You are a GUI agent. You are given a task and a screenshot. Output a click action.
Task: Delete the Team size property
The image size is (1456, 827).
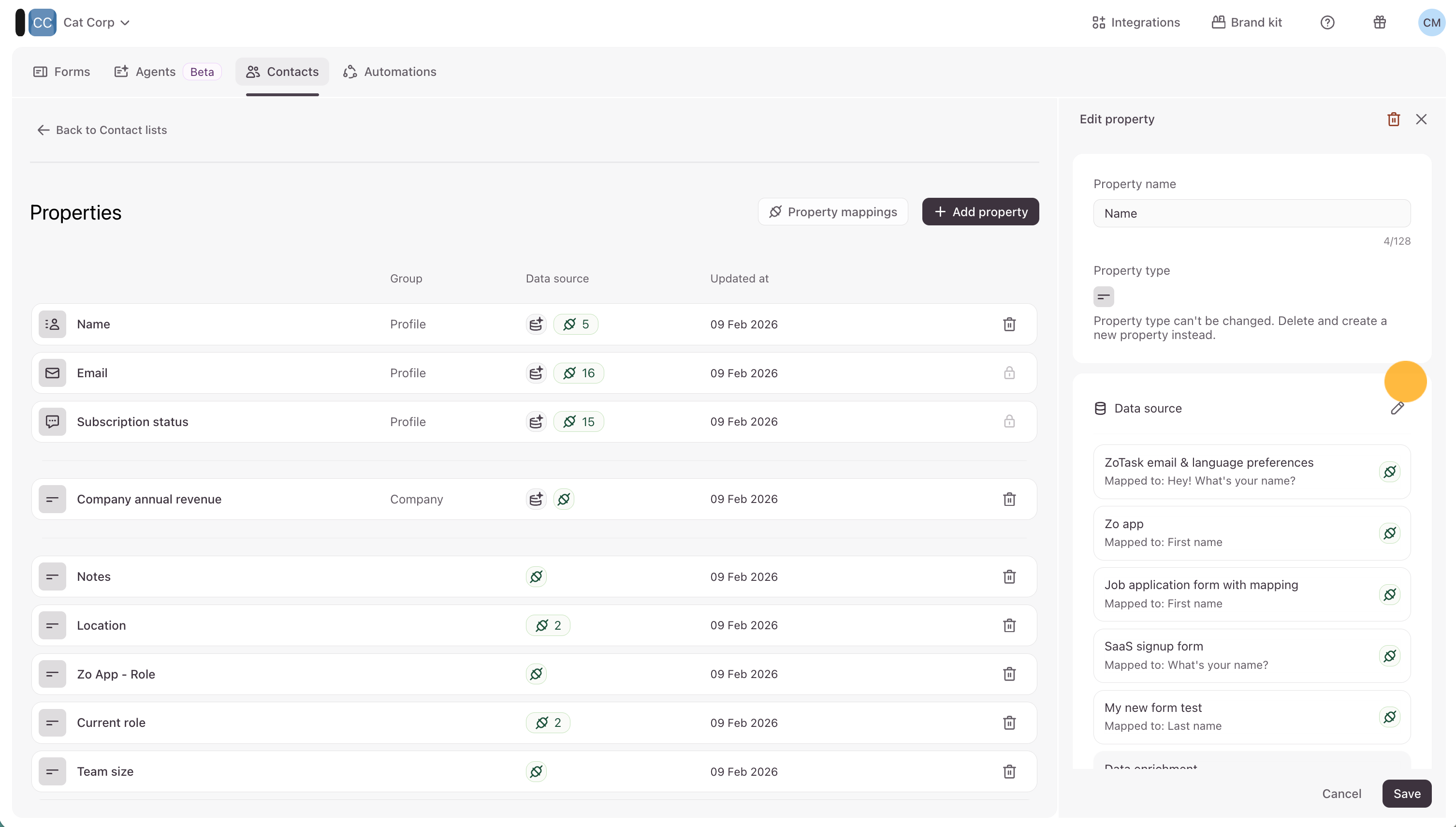click(x=1009, y=771)
